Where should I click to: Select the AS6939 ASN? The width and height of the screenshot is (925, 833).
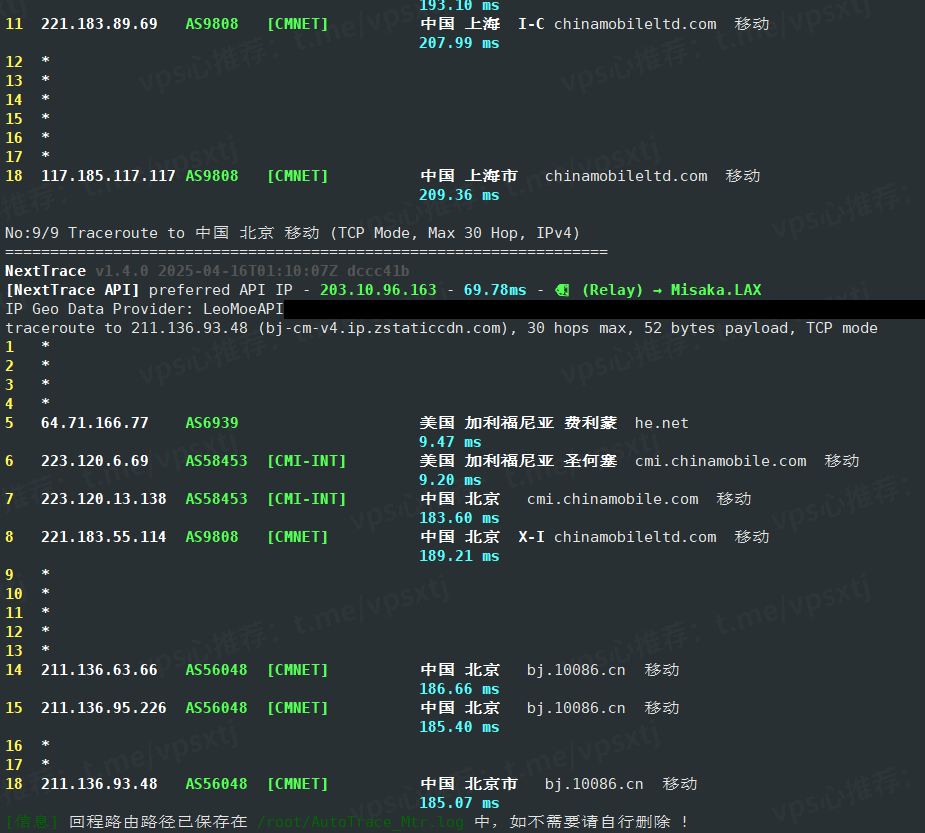coord(212,423)
